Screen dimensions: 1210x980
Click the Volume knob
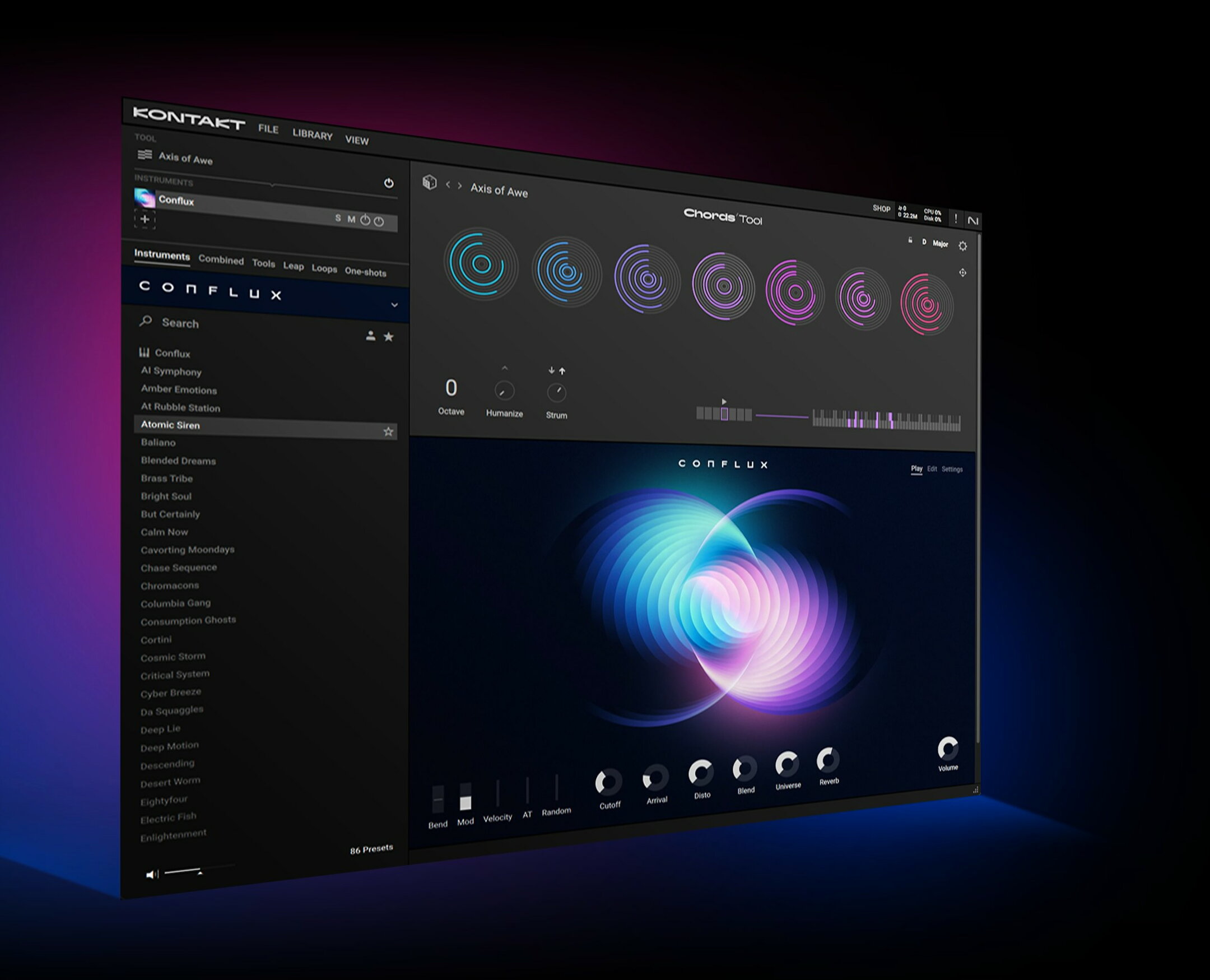point(948,749)
